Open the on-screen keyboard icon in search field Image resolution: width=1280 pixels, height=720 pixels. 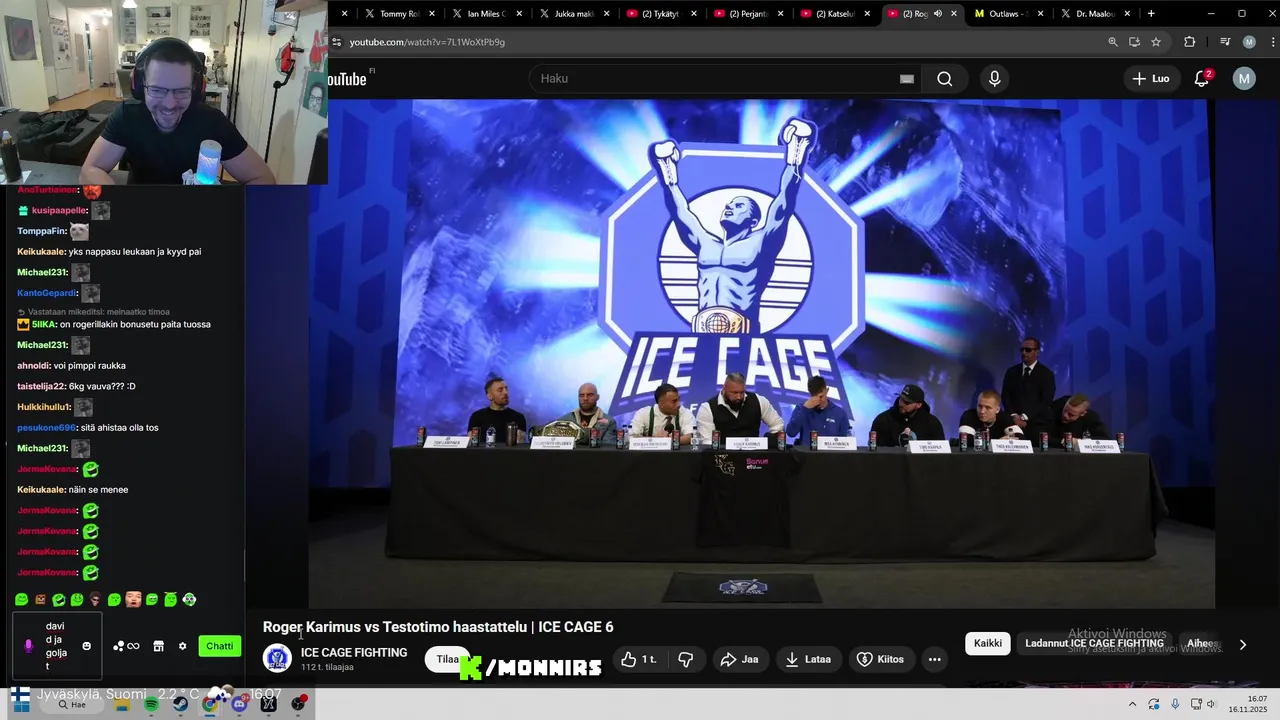907,79
